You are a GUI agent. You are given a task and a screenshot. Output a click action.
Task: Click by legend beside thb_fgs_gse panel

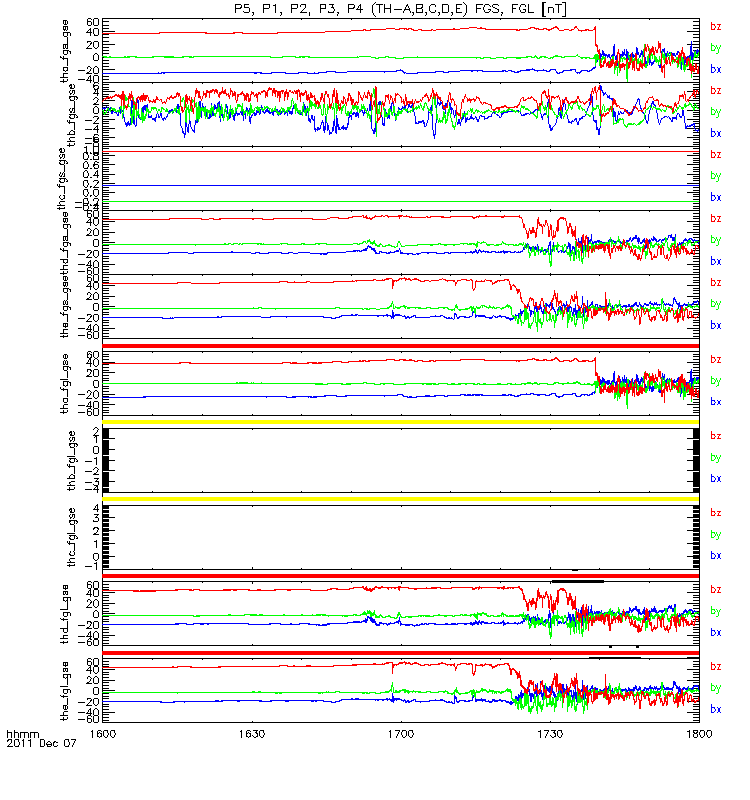tap(716, 112)
